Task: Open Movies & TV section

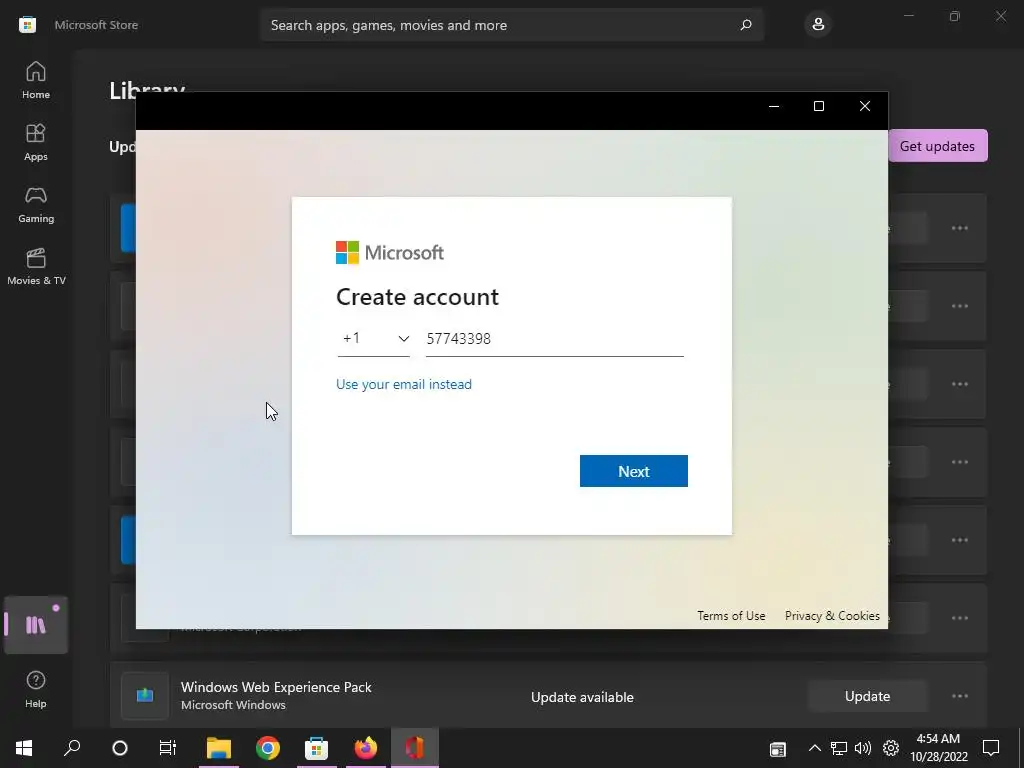Action: point(36,266)
